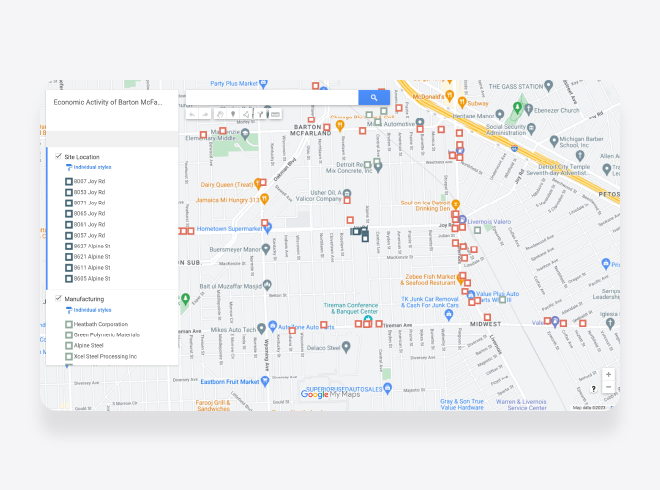Select 8605 Alpine St in list
Image resolution: width=660 pixels, height=490 pixels.
(x=92, y=279)
